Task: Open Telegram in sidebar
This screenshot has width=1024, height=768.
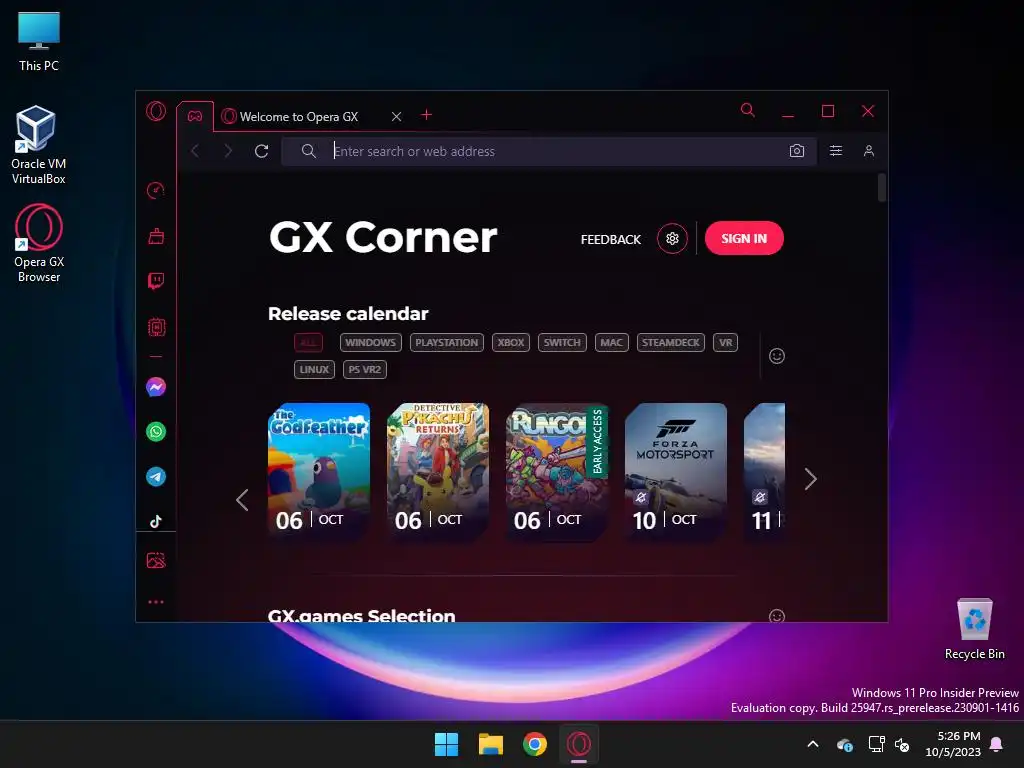Action: pos(155,477)
